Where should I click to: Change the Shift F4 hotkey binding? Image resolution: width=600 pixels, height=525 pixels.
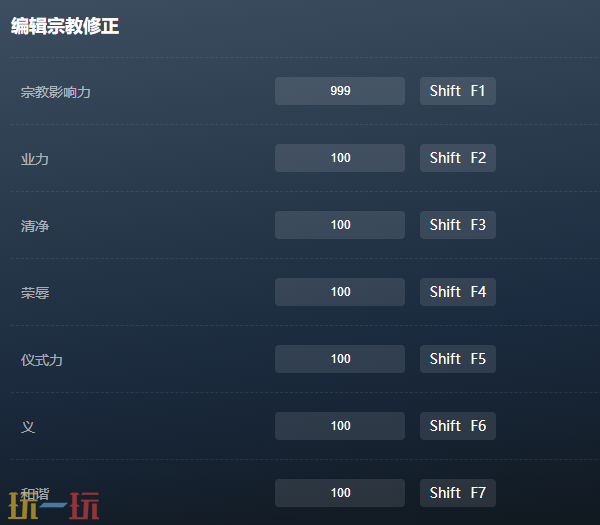[x=458, y=292]
